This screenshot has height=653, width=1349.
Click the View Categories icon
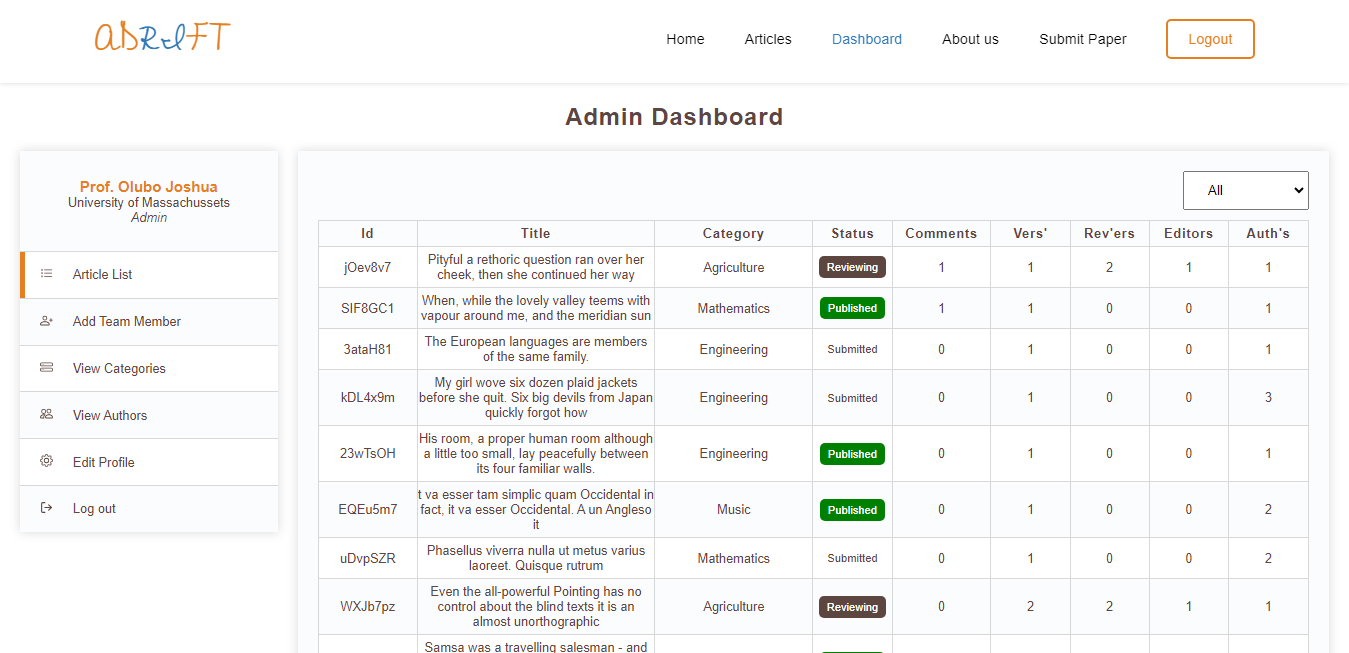coord(46,368)
